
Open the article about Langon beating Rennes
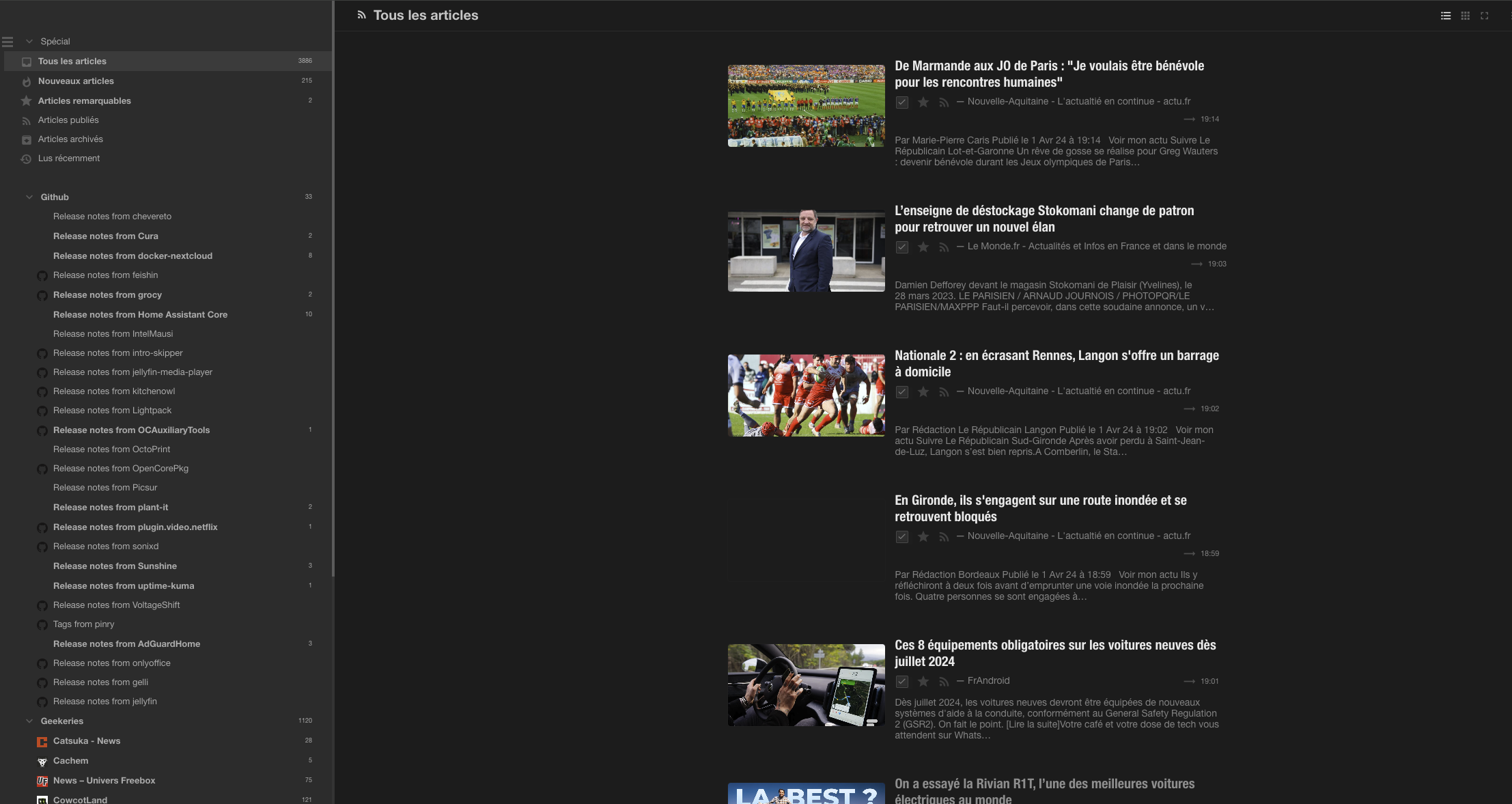click(x=1057, y=363)
